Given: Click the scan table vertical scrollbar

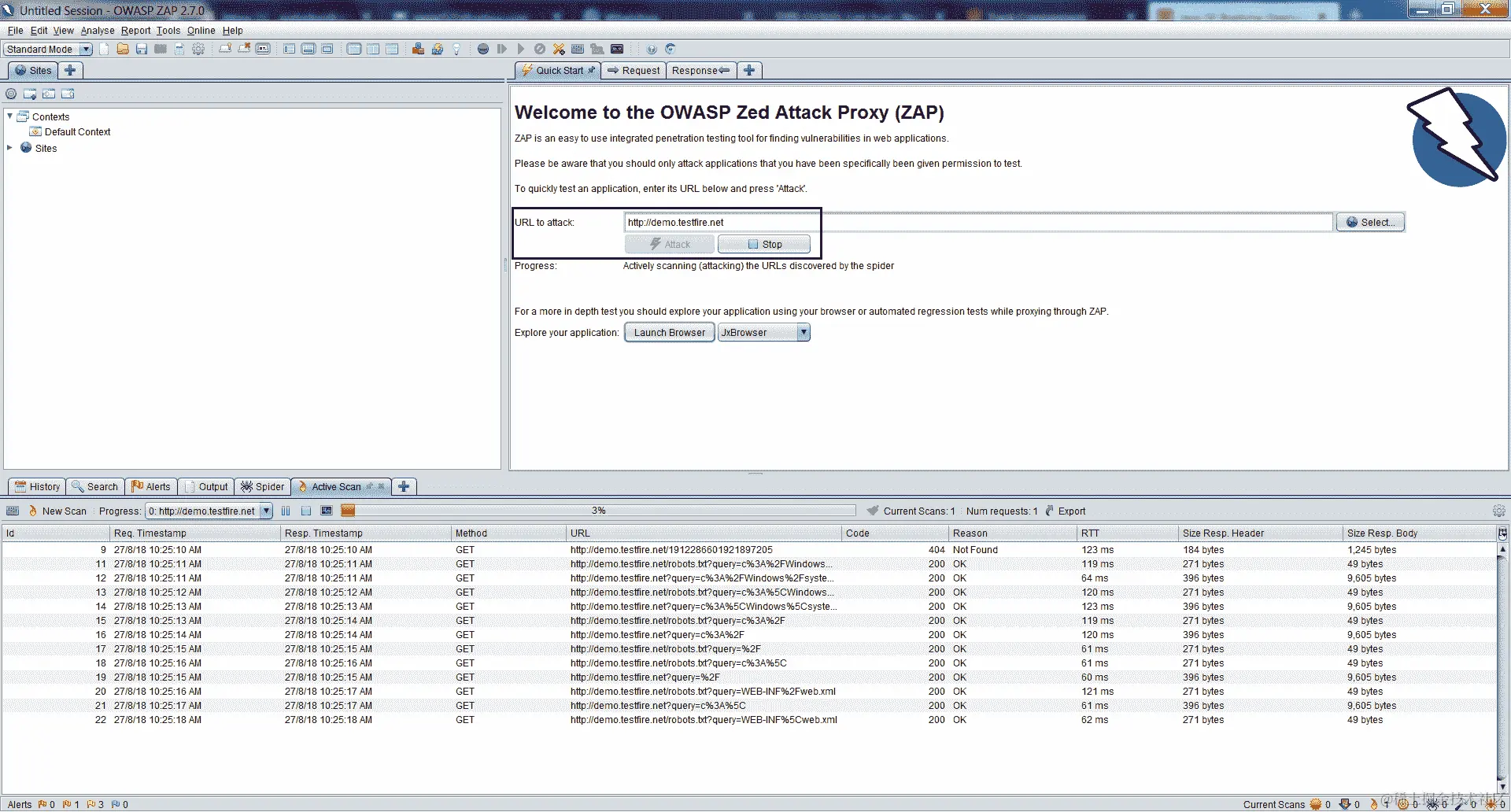Looking at the screenshot, I should coord(1502,667).
